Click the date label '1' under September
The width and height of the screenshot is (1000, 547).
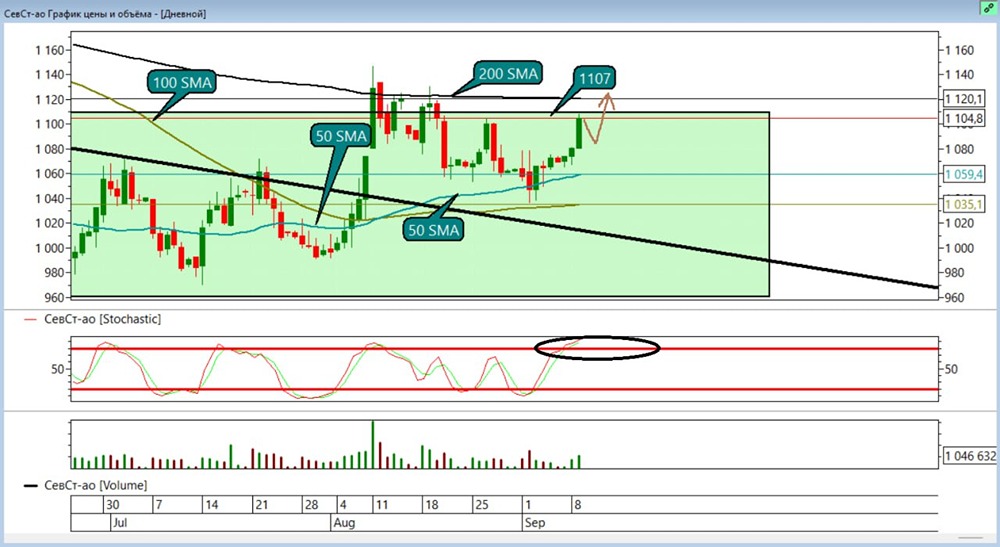point(528,505)
